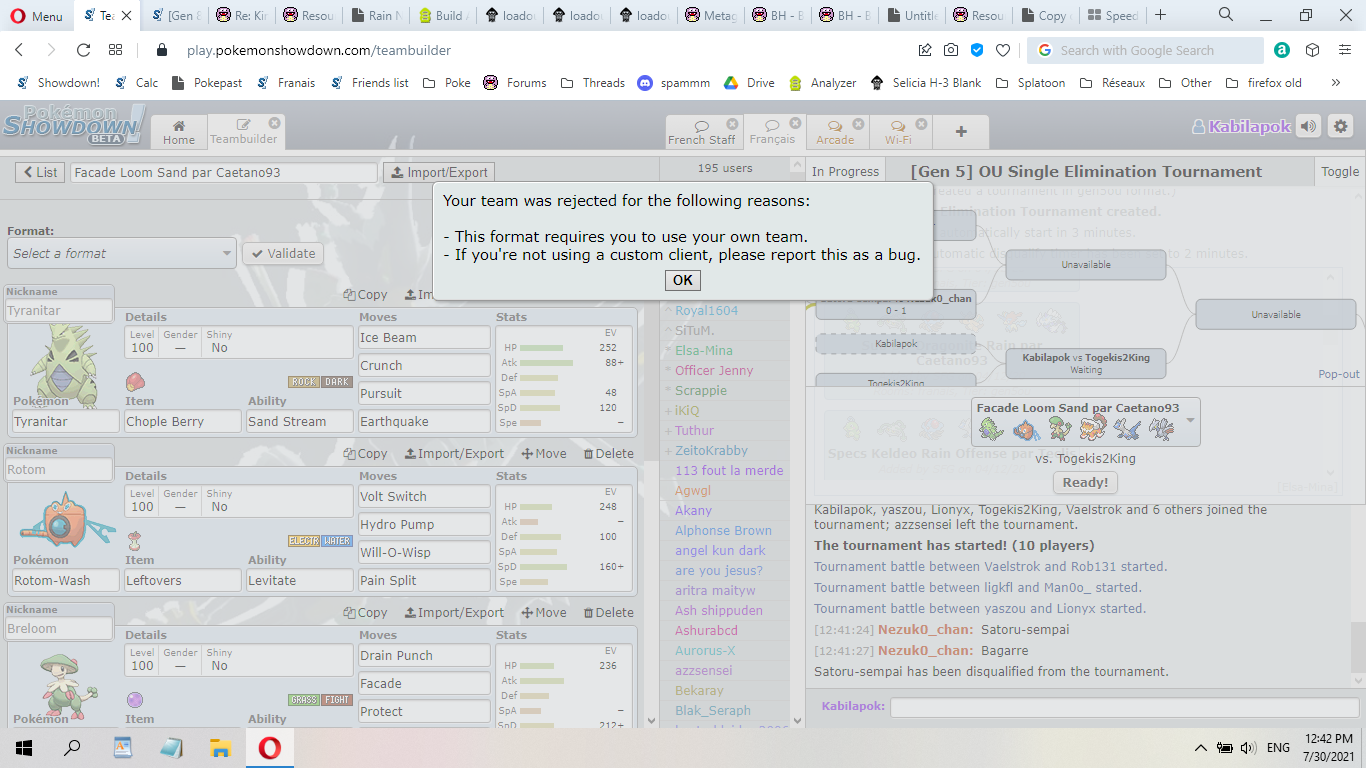The height and width of the screenshot is (768, 1366).
Task: Open Forums bookmark
Action: point(515,83)
